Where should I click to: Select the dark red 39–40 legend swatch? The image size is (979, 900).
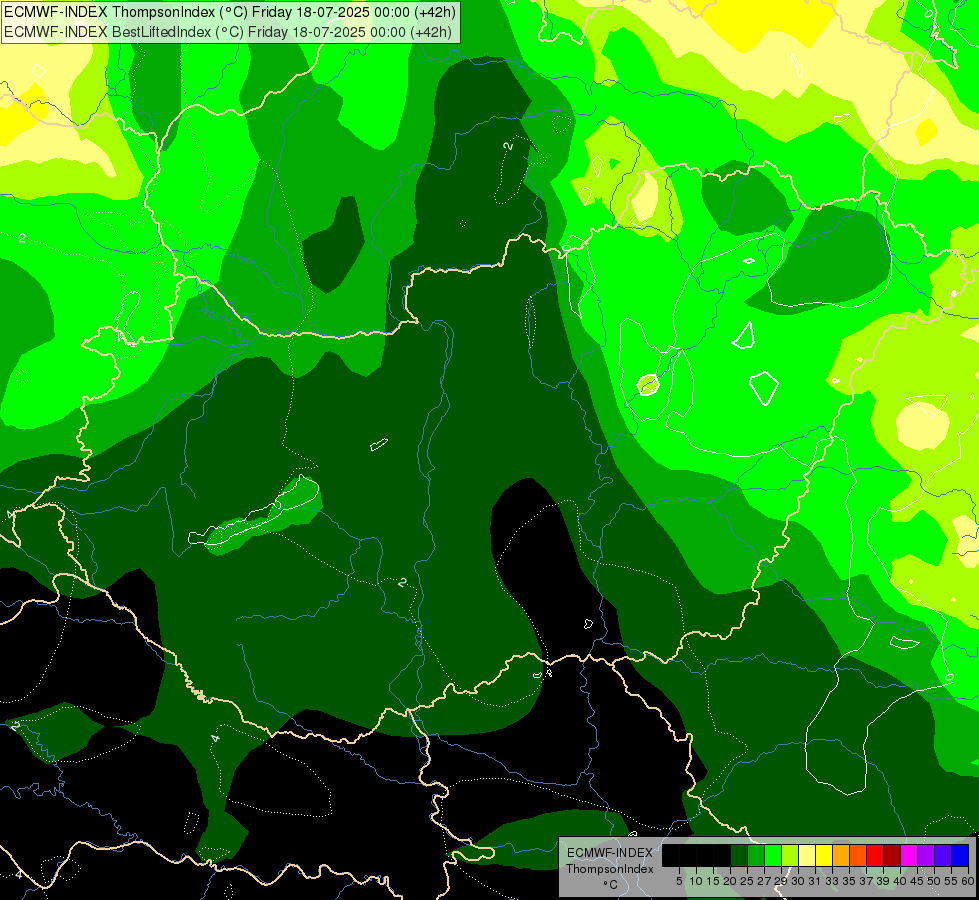[x=892, y=855]
